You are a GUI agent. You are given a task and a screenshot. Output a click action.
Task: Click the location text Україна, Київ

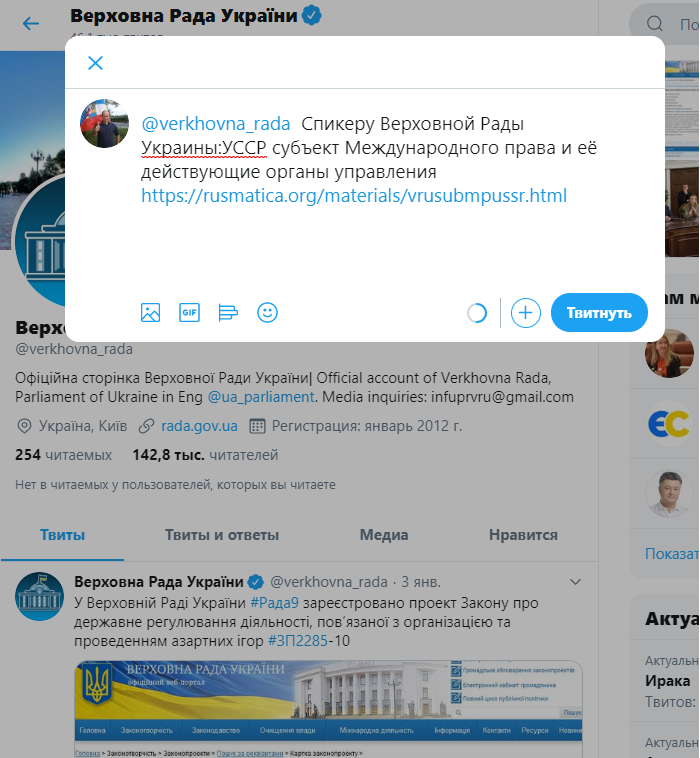tap(83, 426)
